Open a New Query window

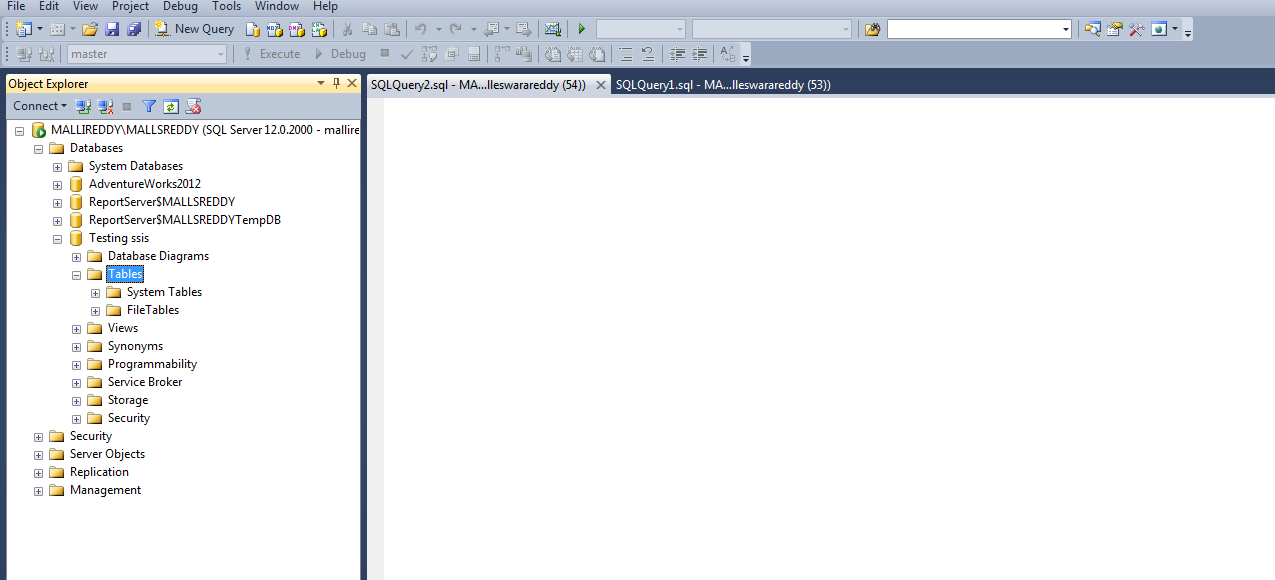194,28
